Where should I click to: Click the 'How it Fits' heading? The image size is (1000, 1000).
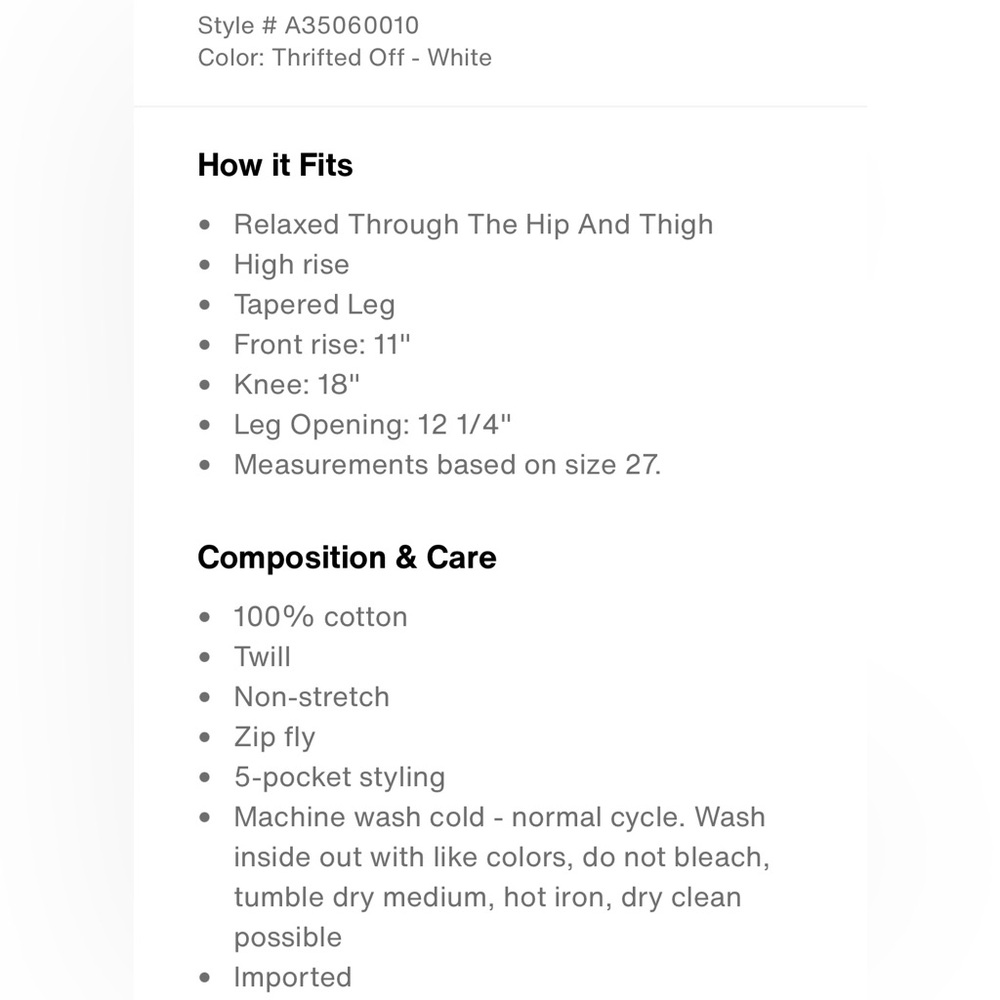click(x=275, y=165)
